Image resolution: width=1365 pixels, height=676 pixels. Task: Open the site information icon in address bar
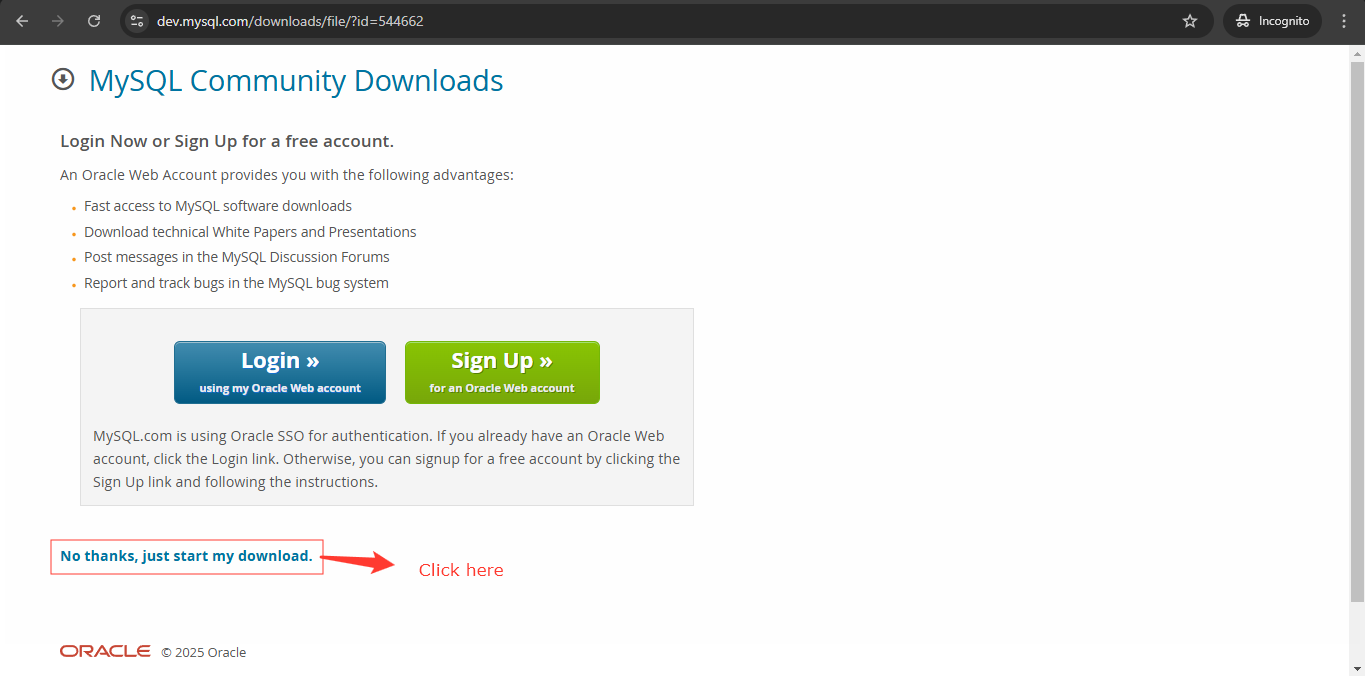(138, 21)
